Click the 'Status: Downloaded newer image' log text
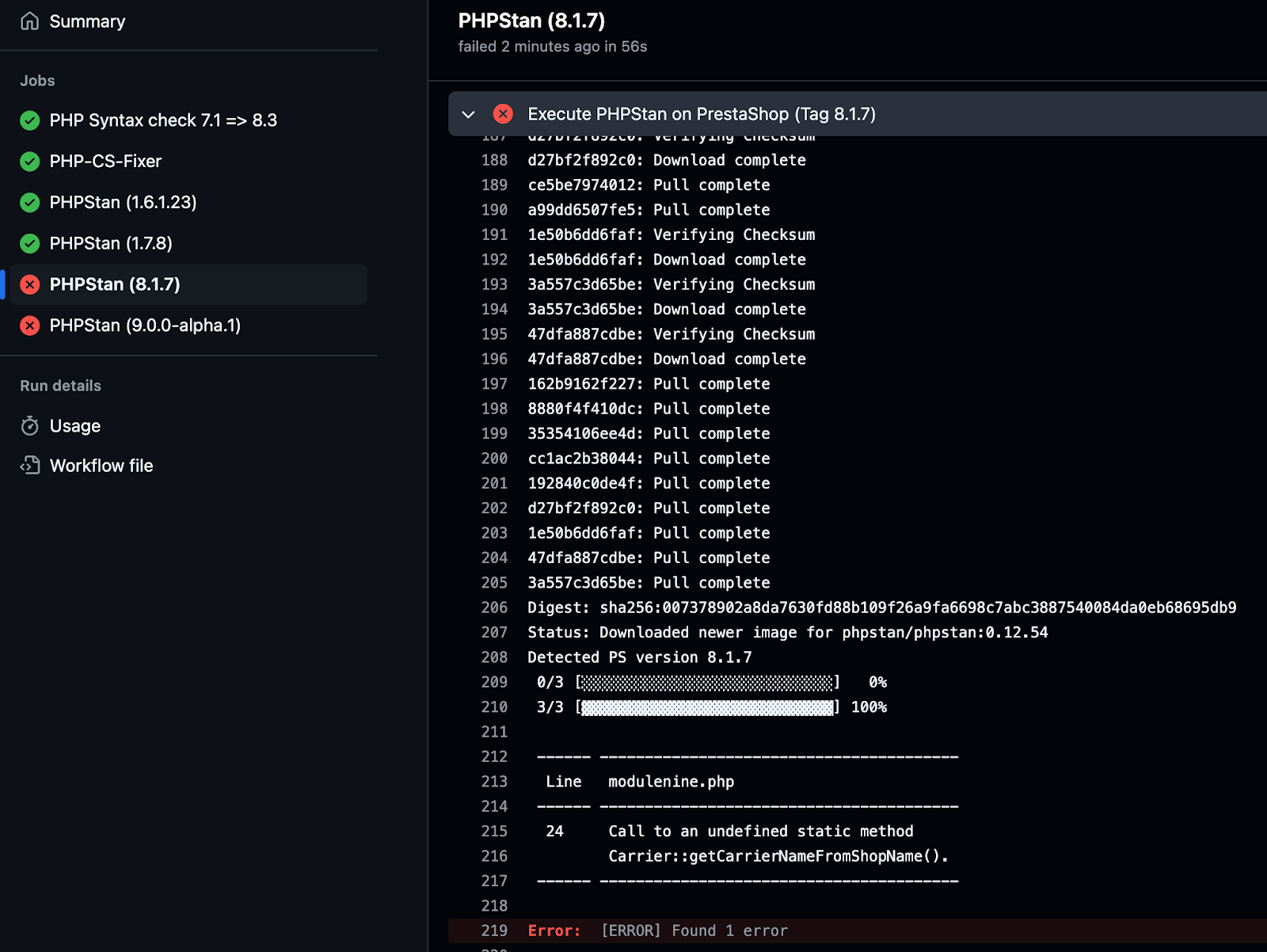 (788, 632)
